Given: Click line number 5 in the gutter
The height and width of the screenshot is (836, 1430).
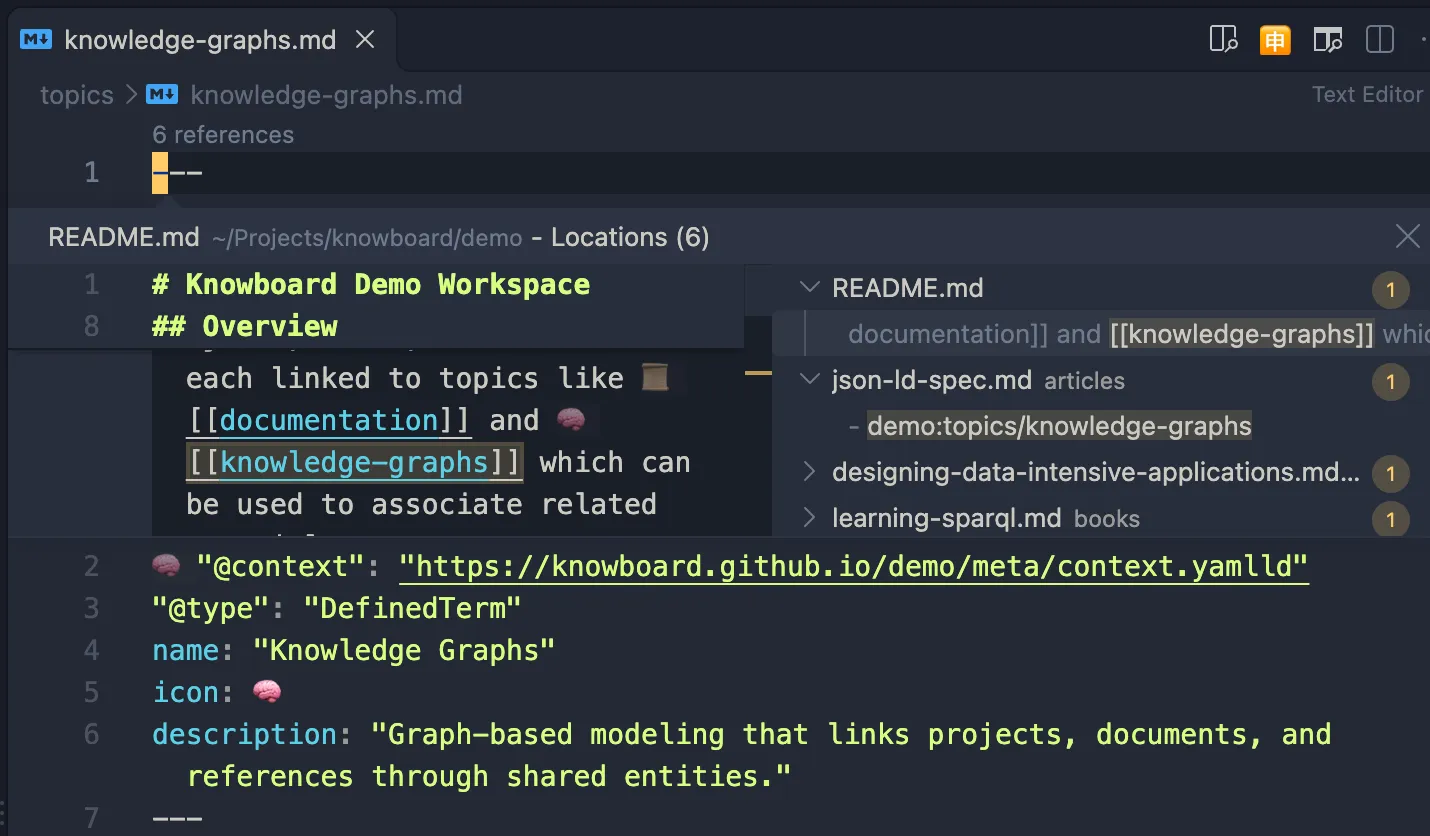Looking at the screenshot, I should 91,692.
